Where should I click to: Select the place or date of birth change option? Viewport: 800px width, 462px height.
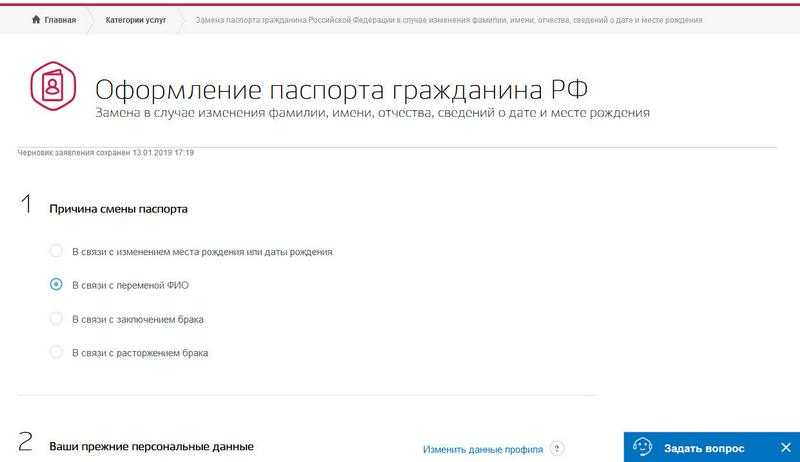(x=57, y=251)
